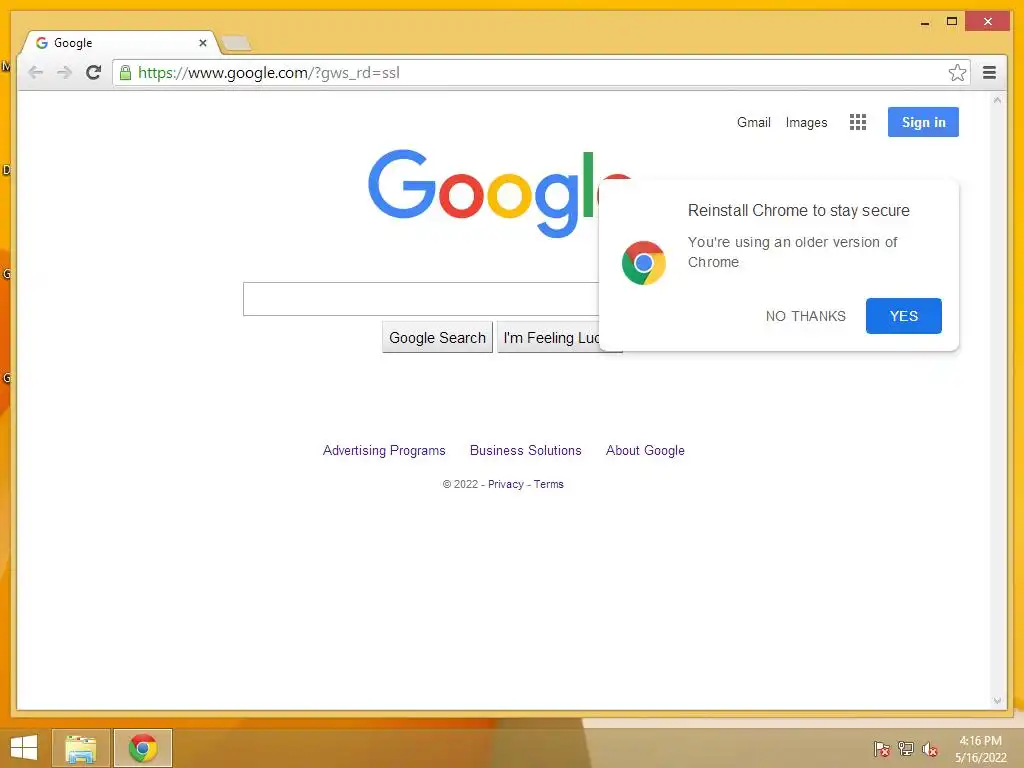Viewport: 1024px width, 768px height.
Task: Click the 'You're using an older version' text
Action: pyautogui.click(x=792, y=252)
